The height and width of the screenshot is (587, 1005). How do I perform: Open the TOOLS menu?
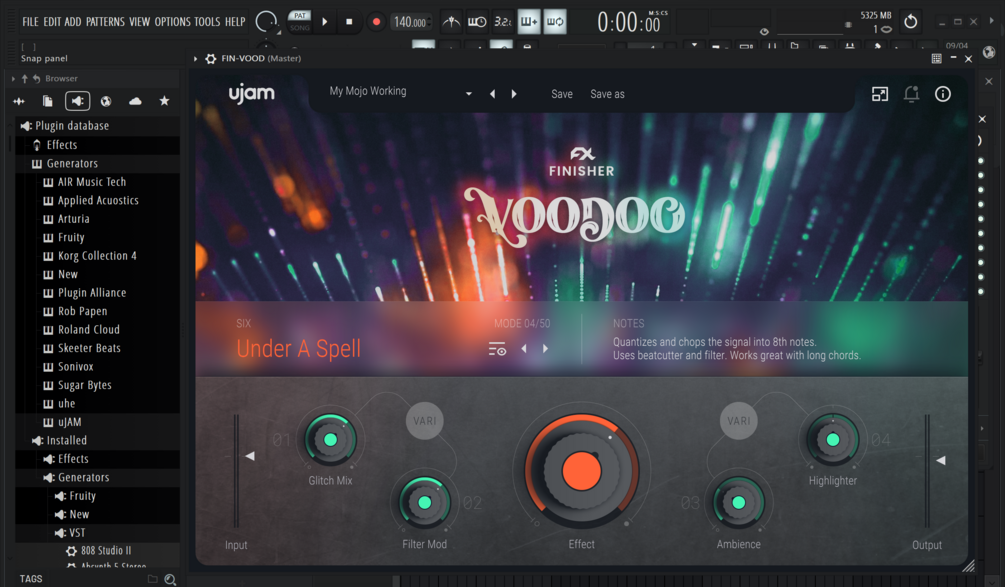207,22
